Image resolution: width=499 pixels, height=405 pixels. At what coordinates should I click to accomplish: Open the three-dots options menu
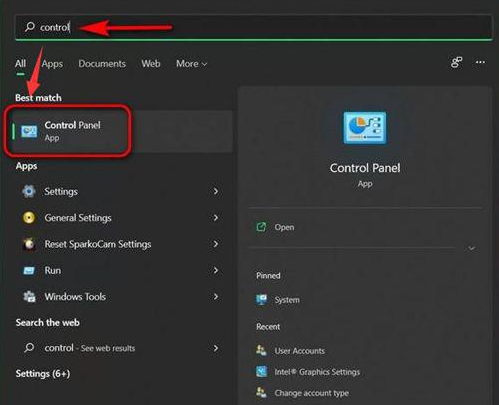coord(480,62)
